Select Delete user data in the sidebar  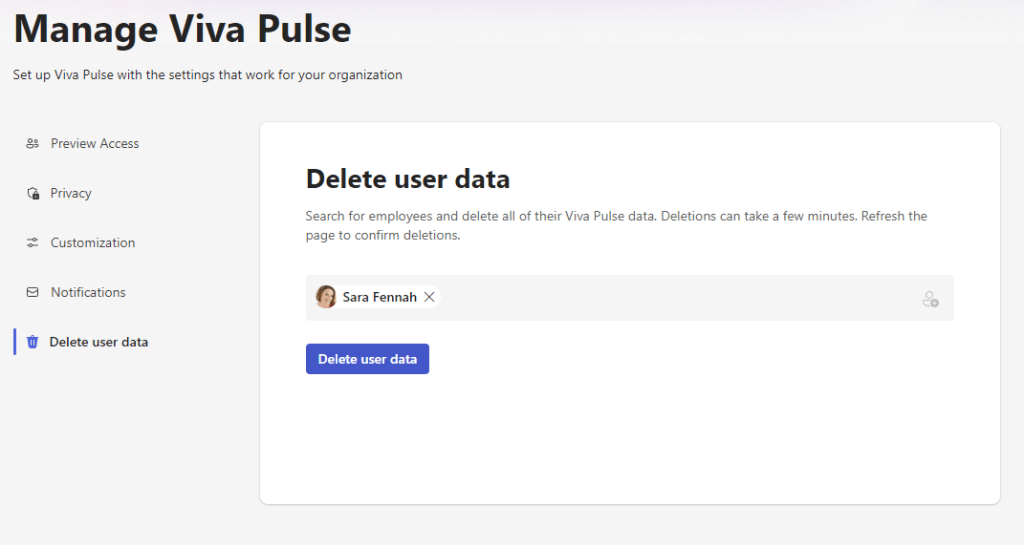click(x=99, y=342)
